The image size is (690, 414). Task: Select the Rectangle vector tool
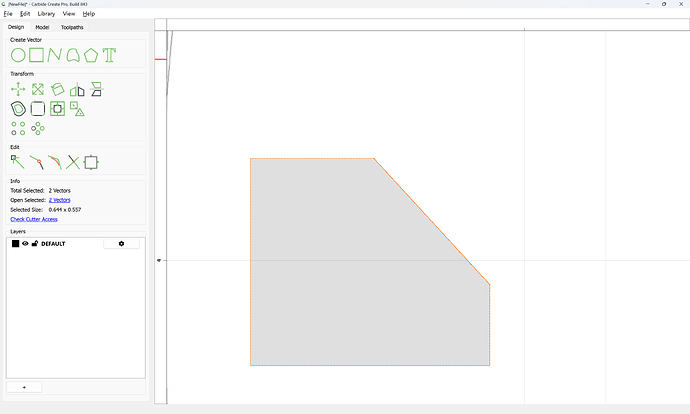pyautogui.click(x=37, y=55)
